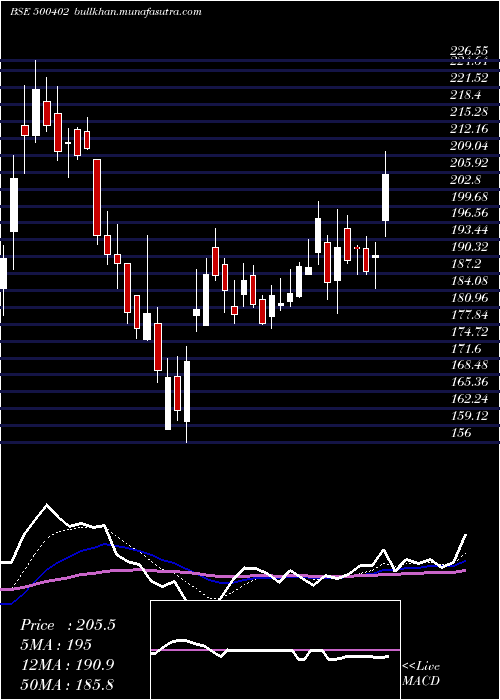Click the 156 price level label
Screen dimensions: 500x700
pyautogui.click(x=461, y=433)
